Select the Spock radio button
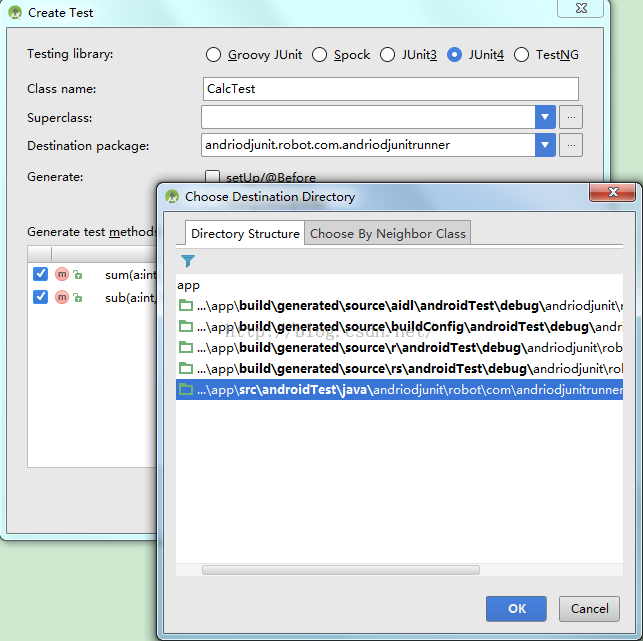The image size is (643, 641). tap(319, 55)
